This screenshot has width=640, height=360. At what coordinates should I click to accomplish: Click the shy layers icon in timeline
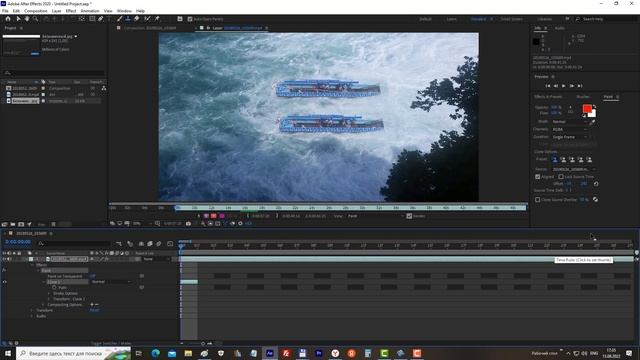141,244
